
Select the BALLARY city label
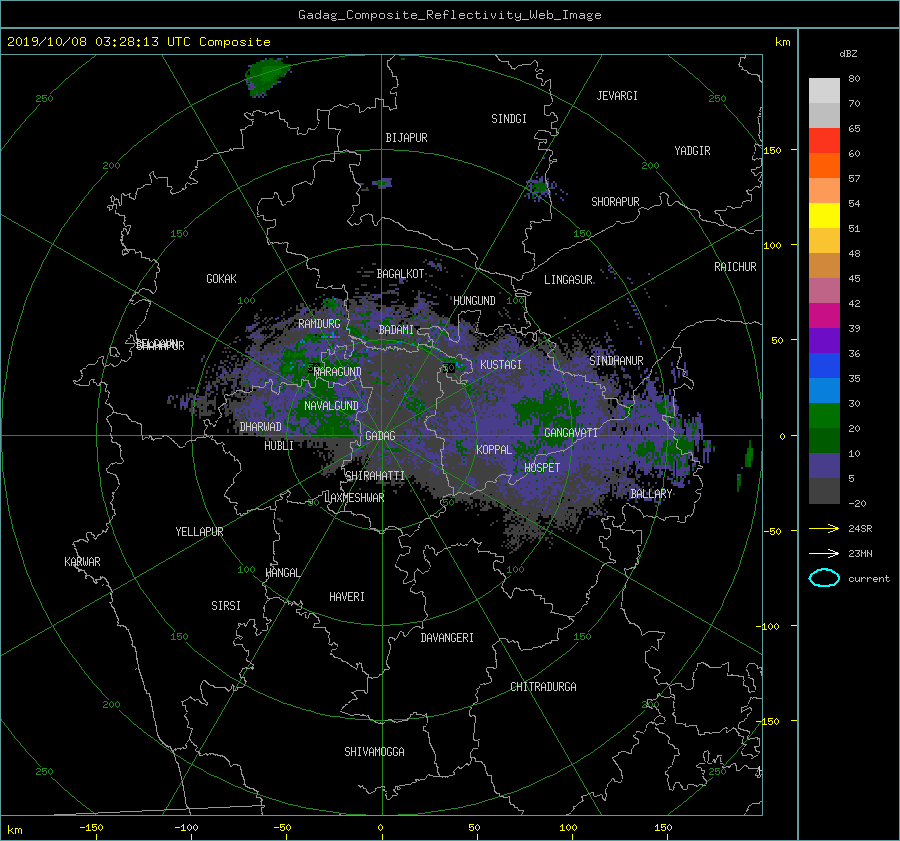point(651,494)
